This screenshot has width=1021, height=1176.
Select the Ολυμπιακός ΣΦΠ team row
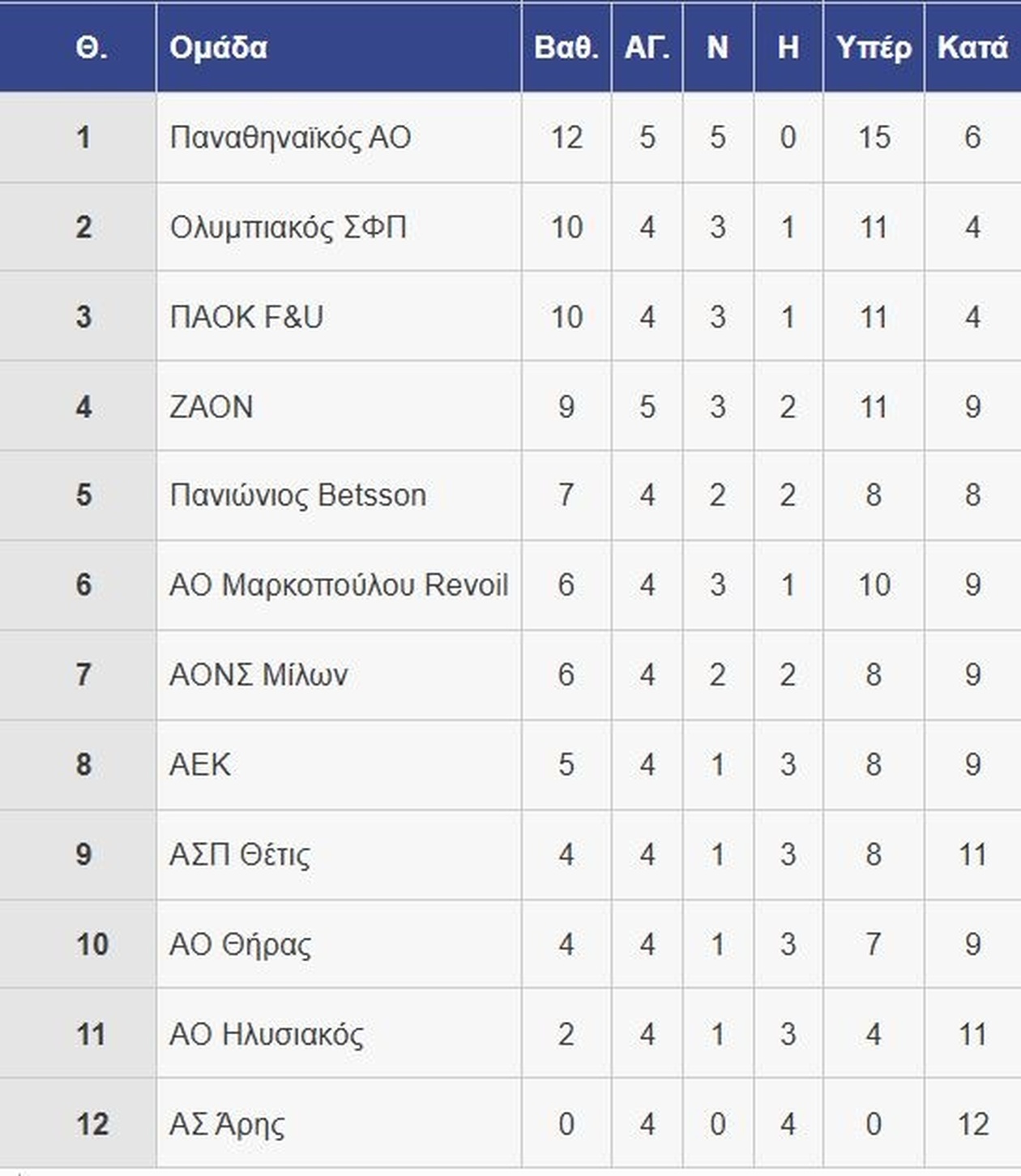point(288,228)
